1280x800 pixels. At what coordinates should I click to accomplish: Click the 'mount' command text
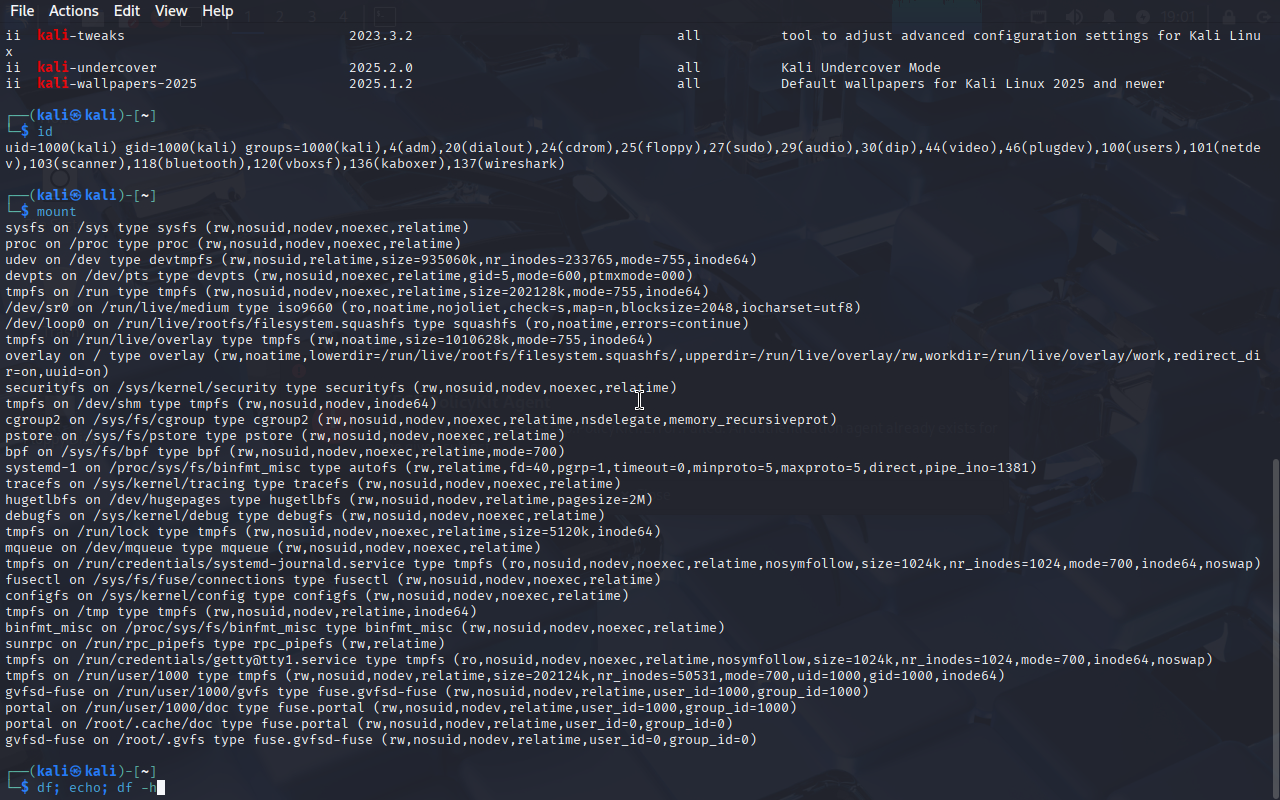tap(57, 212)
